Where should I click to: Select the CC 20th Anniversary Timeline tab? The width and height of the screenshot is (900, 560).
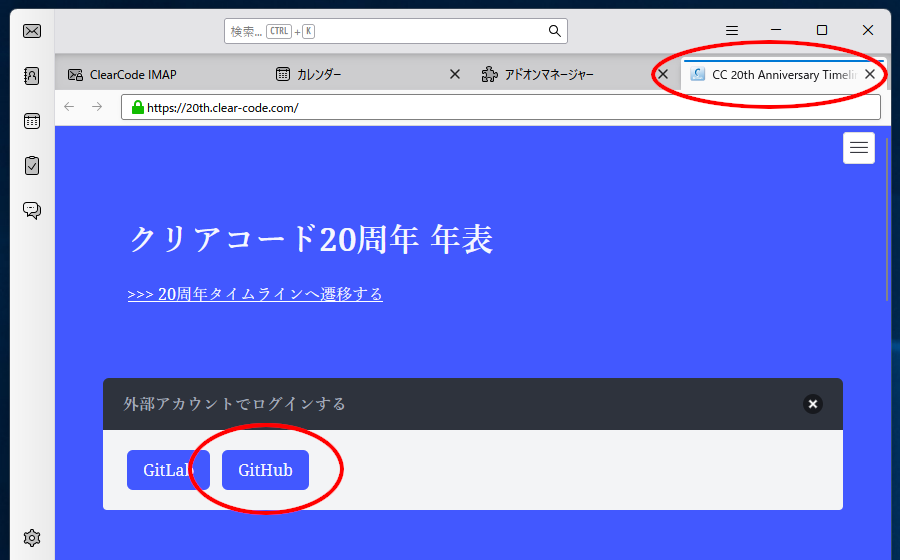tap(783, 75)
